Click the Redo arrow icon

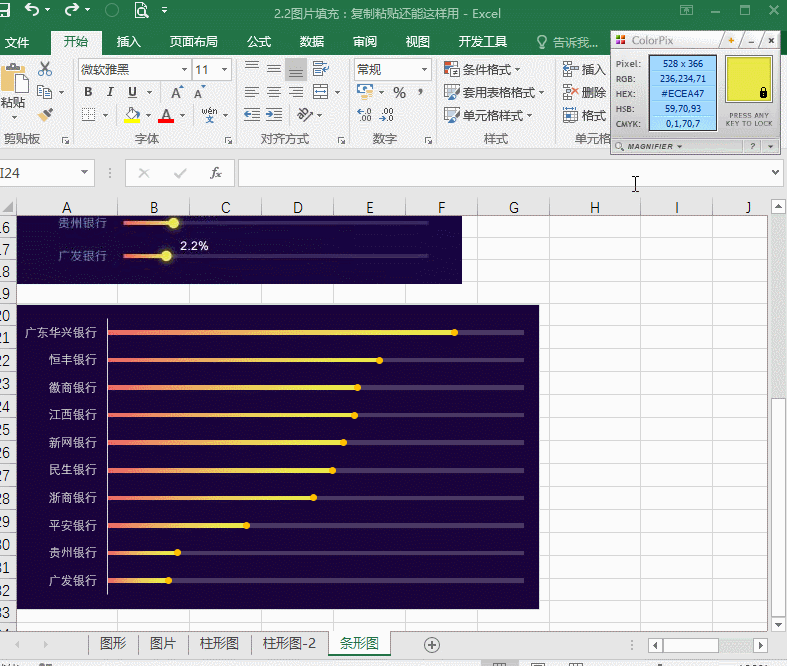click(x=72, y=10)
